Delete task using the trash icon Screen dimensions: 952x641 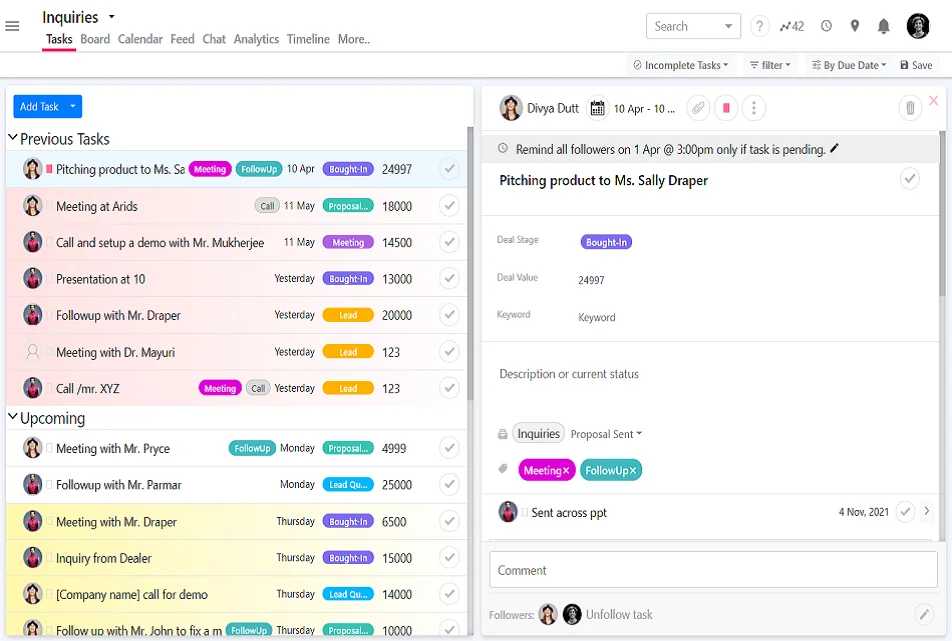click(x=909, y=108)
